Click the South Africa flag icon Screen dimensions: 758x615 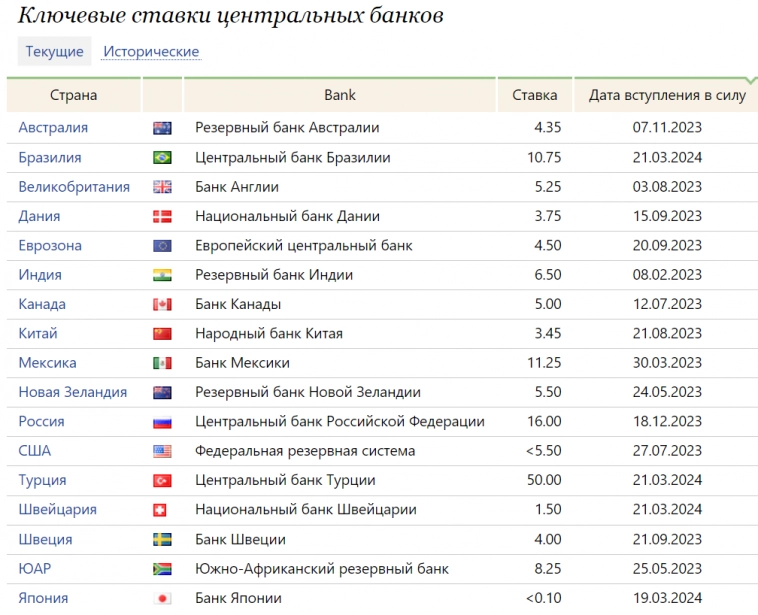(x=162, y=569)
